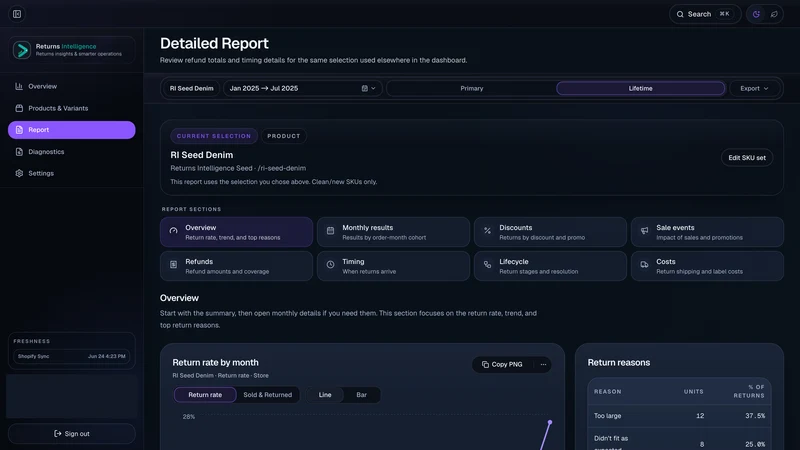The image size is (800, 450).
Task: Go to the Monthly results section
Action: (x=393, y=232)
